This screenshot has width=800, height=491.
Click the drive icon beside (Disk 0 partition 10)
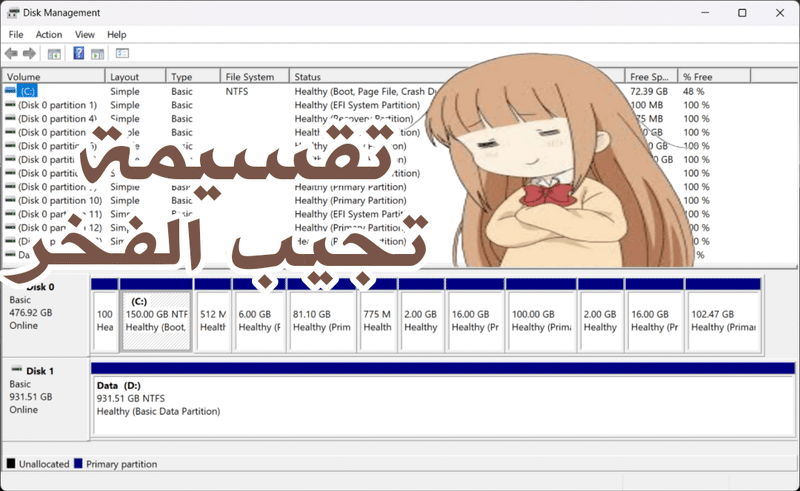pos(10,200)
